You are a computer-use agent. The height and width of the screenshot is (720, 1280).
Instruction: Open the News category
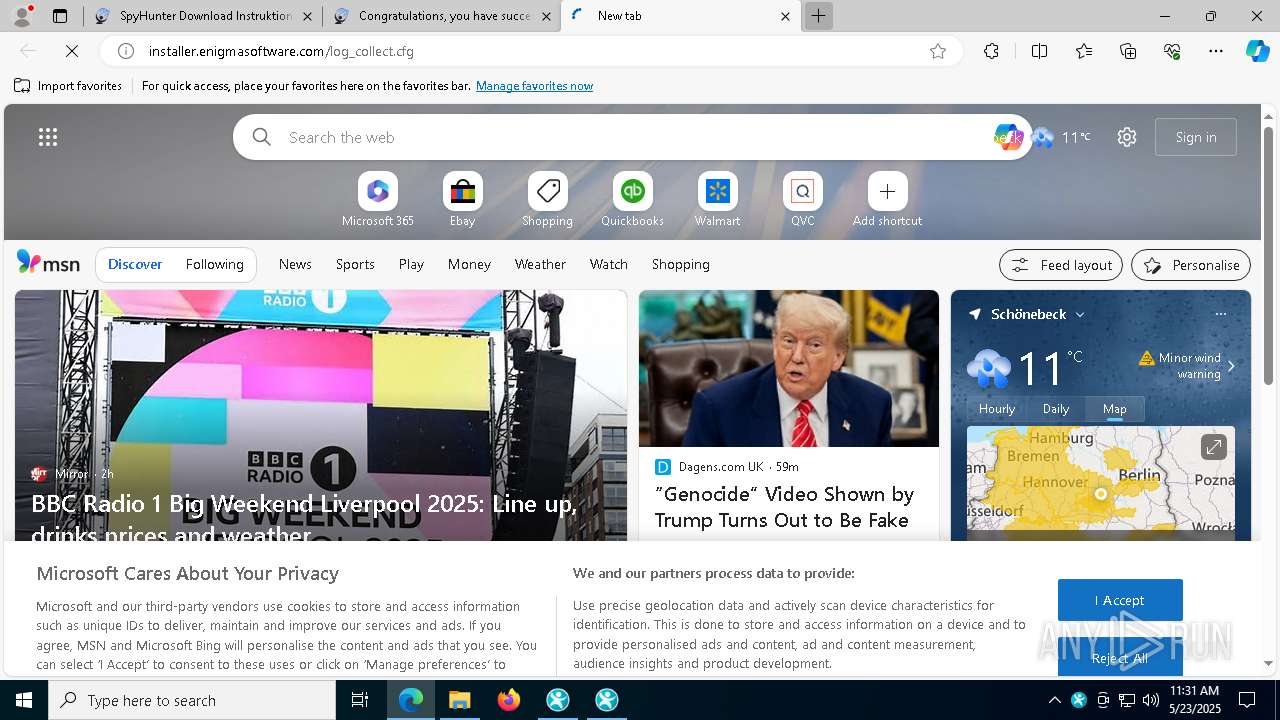tap(295, 264)
